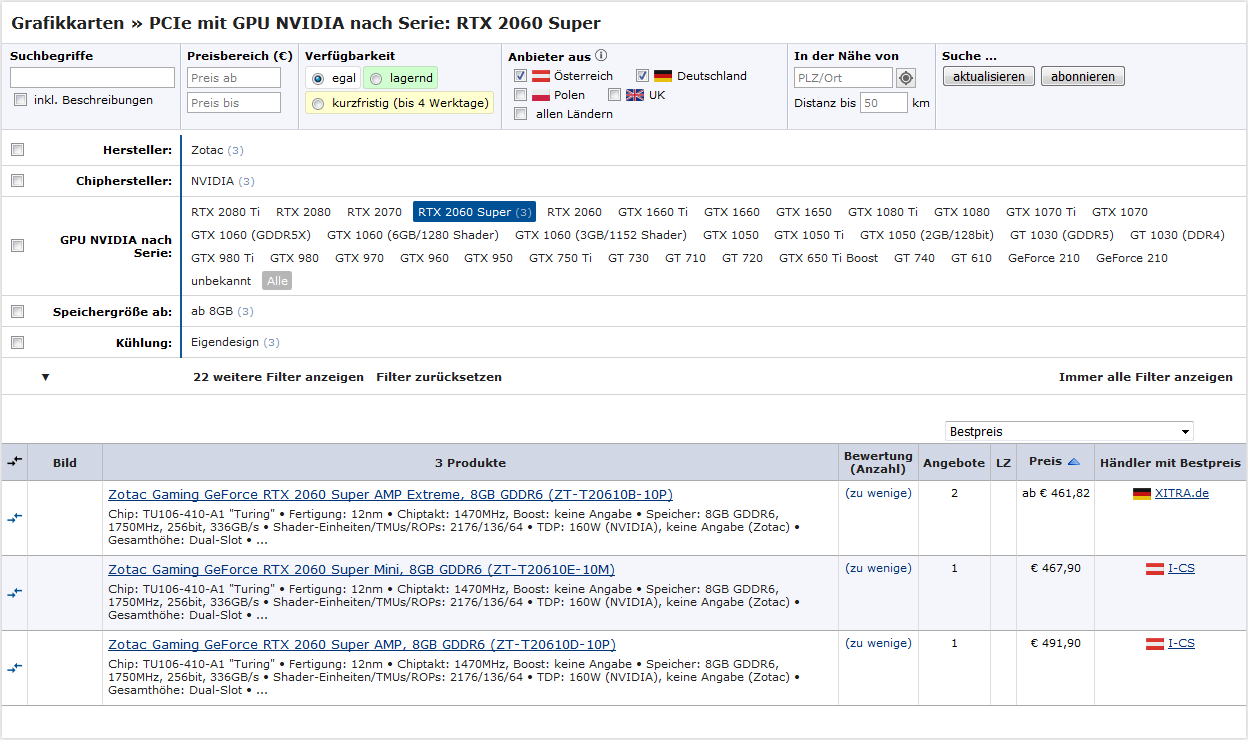The width and height of the screenshot is (1248, 740).
Task: Select the lagernd availability radio button
Action: 376,78
